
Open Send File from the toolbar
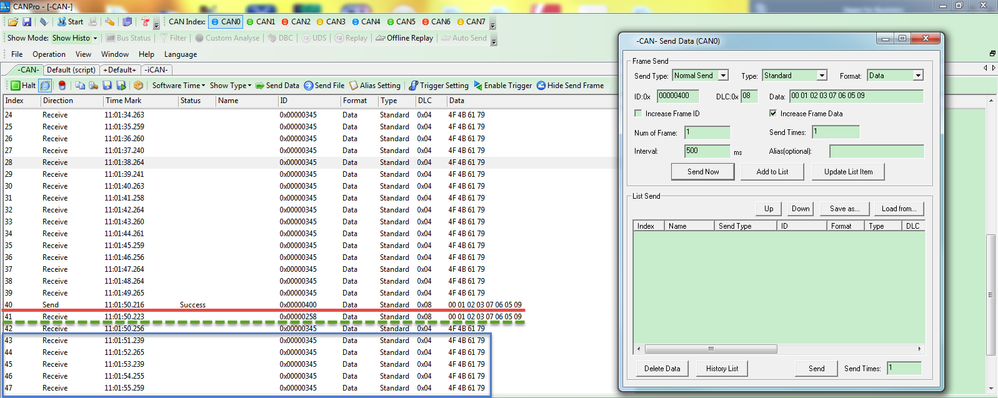point(325,85)
